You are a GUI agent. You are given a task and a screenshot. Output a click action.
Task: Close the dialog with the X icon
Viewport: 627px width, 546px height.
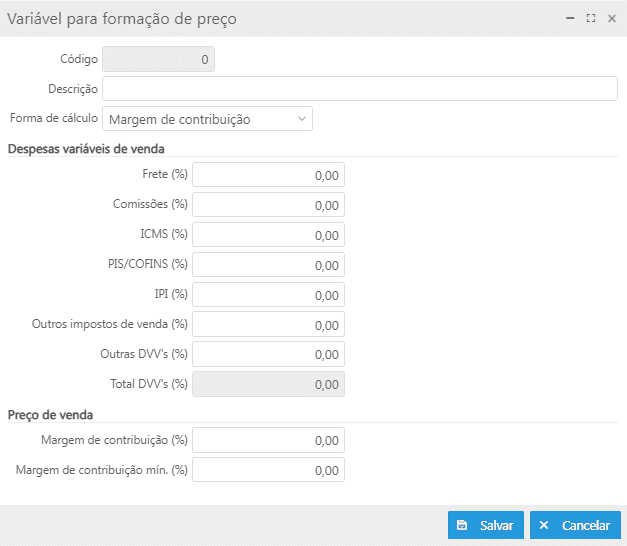(x=612, y=18)
